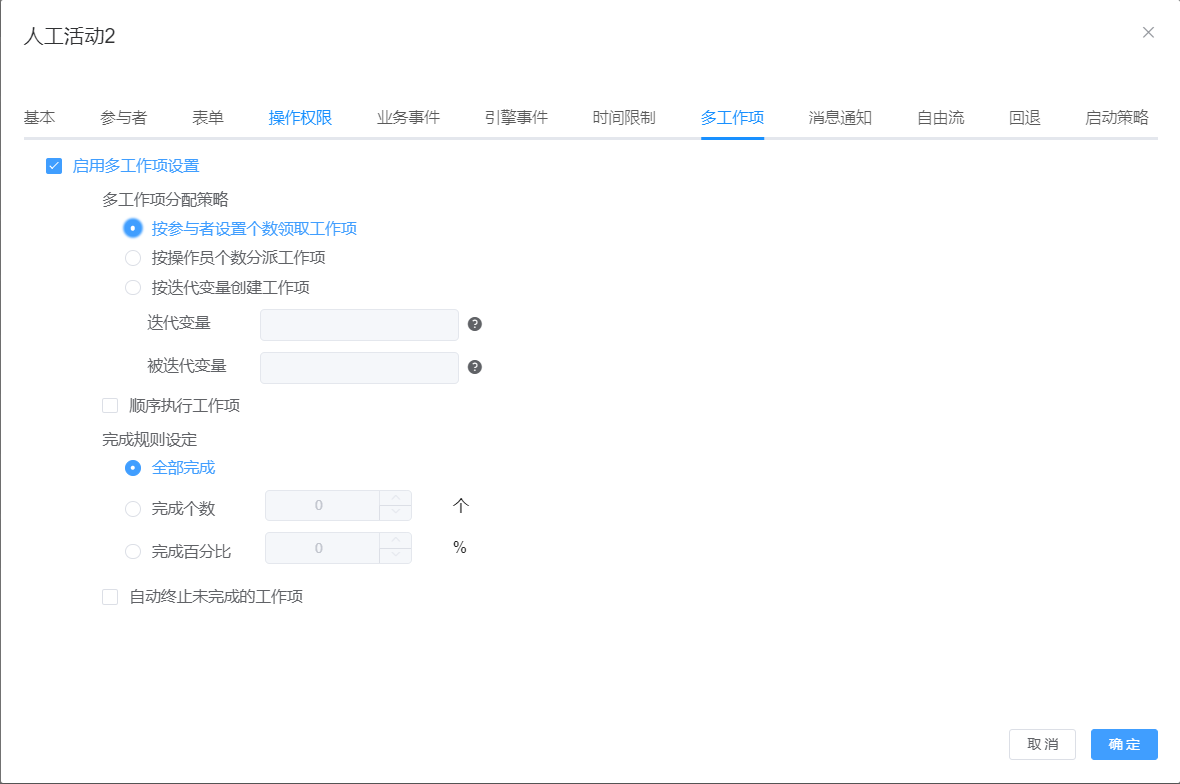The height and width of the screenshot is (784, 1180).
Task: Check the 自动终止未完成的工作项 option
Action: tap(110, 597)
